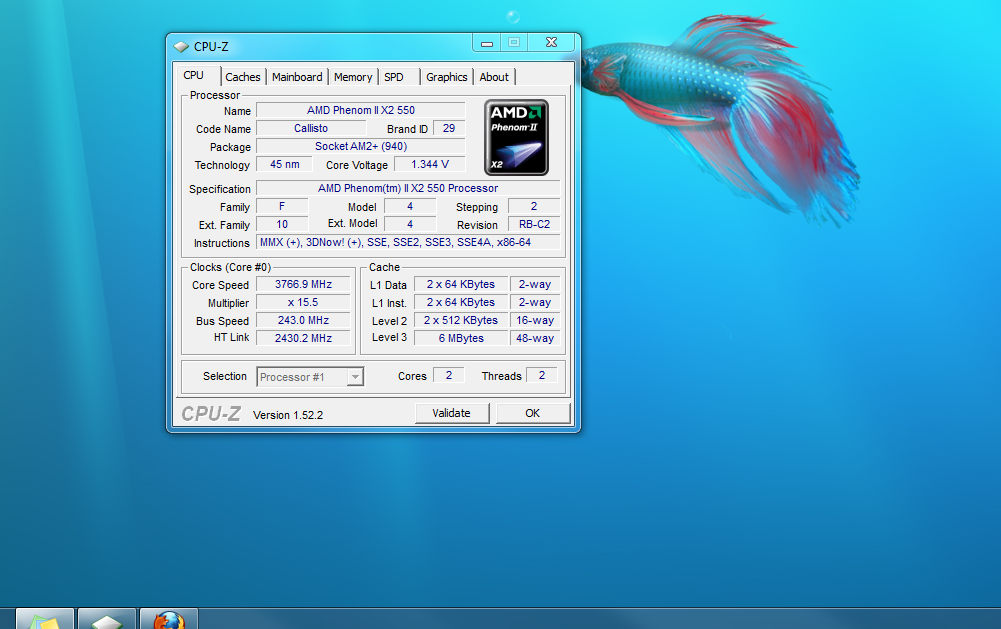The width and height of the screenshot is (1001, 629).
Task: Open the About tab
Action: click(494, 77)
